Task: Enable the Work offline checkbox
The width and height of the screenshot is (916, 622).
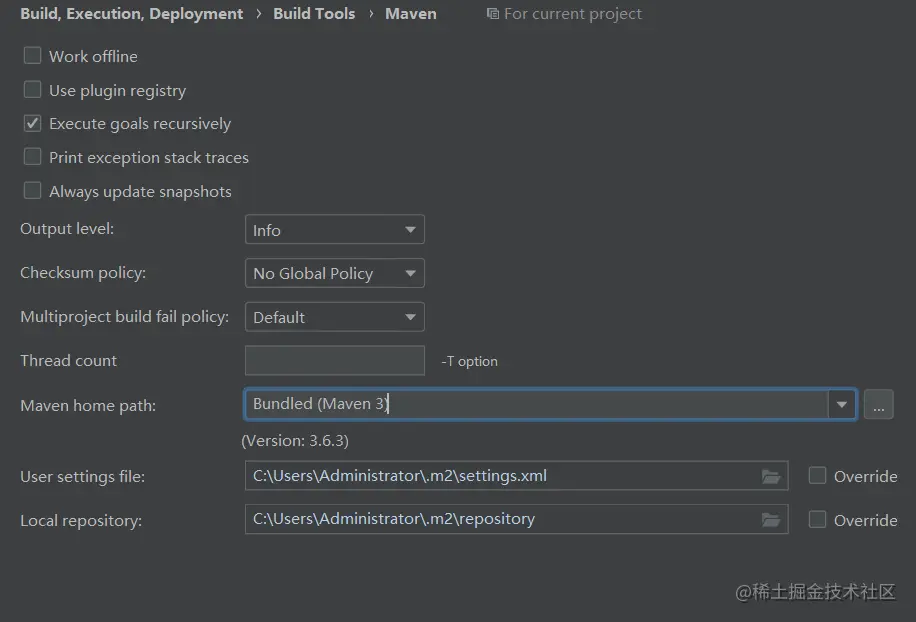Action: click(x=33, y=56)
